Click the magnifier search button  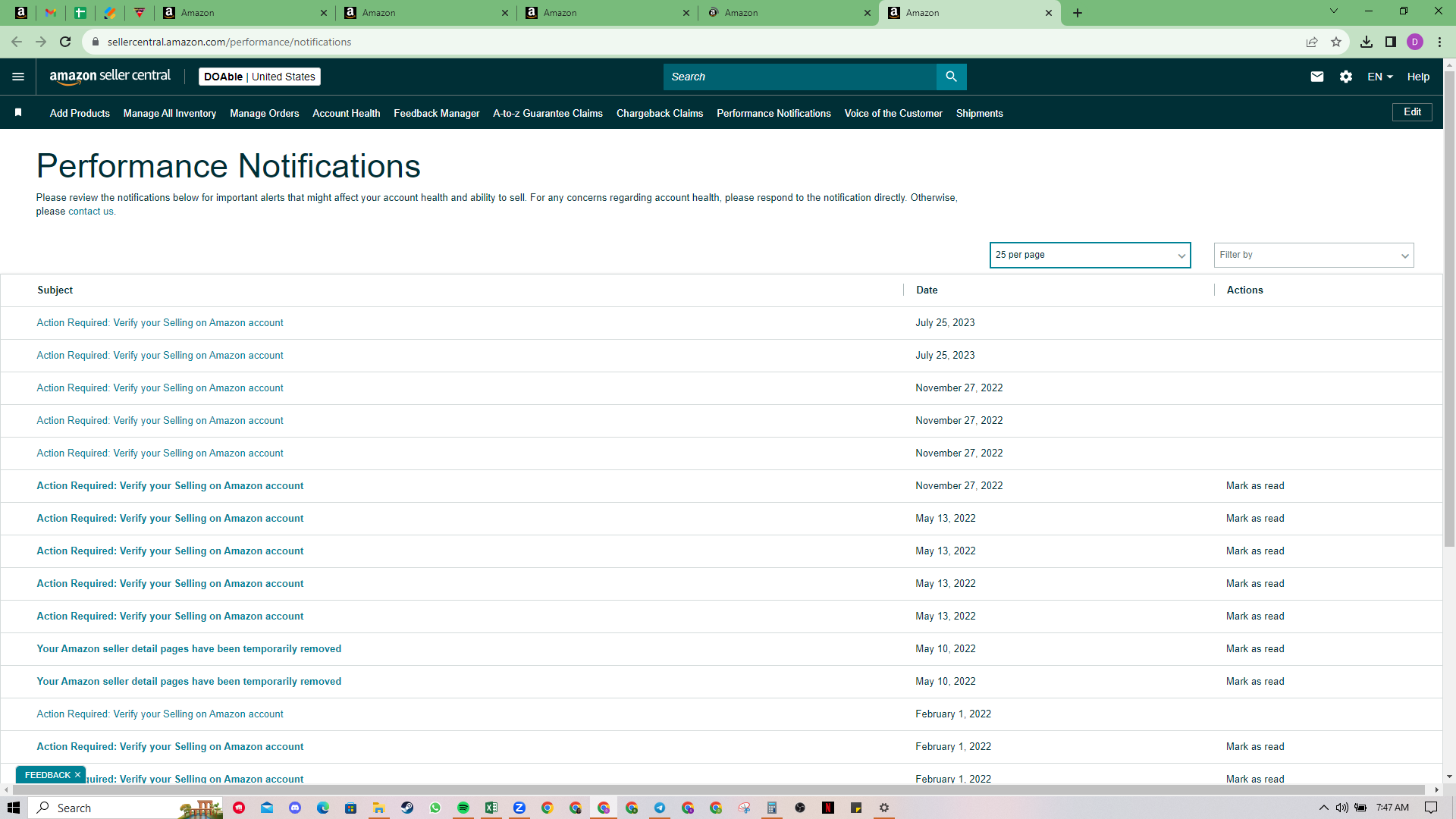951,77
